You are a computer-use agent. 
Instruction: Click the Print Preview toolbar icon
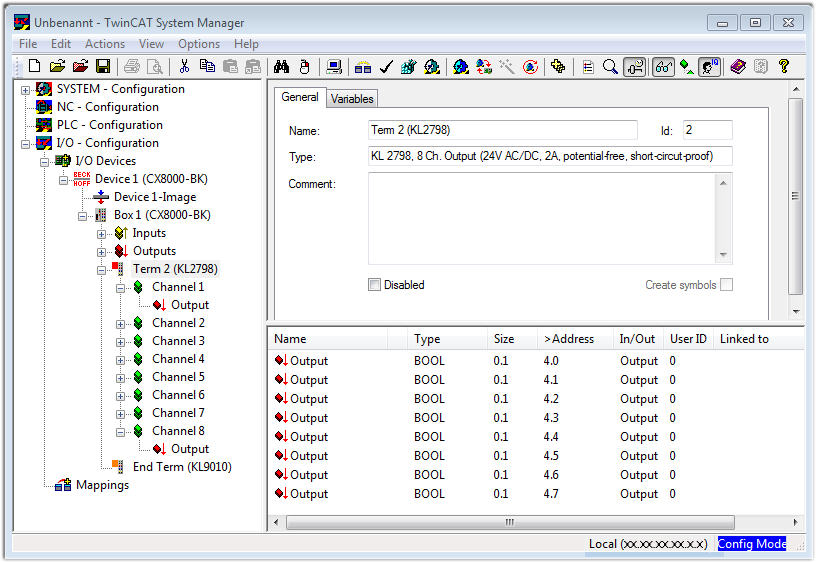pos(155,67)
